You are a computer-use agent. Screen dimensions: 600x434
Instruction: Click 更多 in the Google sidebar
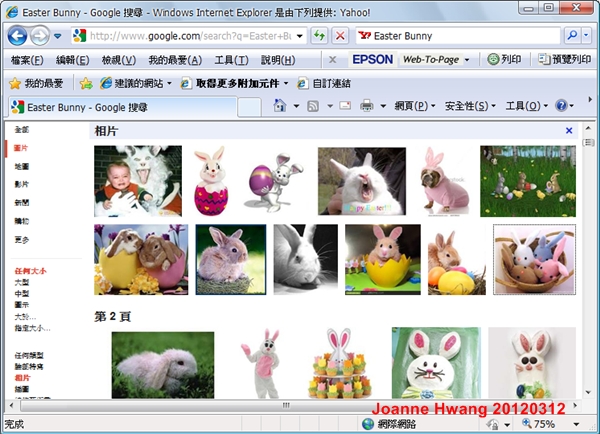pyautogui.click(x=21, y=240)
